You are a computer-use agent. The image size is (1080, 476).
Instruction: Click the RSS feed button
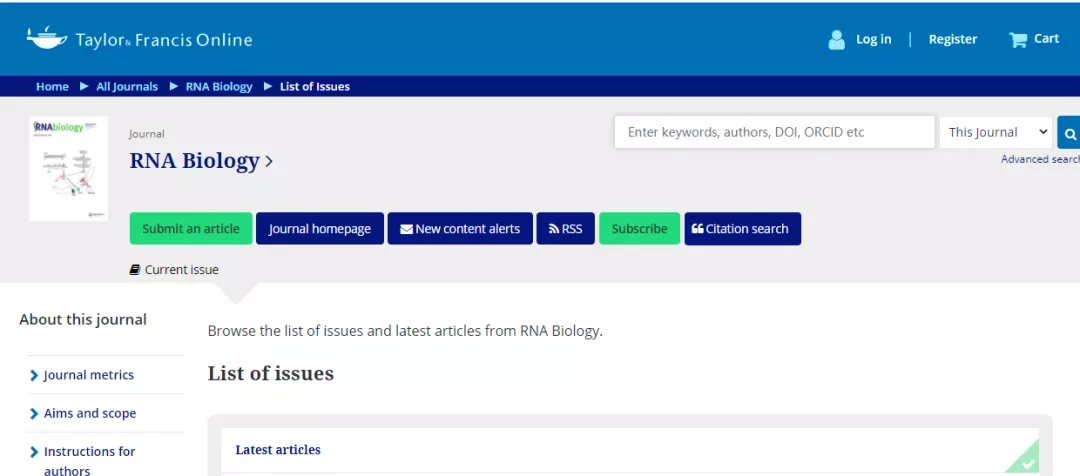click(x=565, y=229)
